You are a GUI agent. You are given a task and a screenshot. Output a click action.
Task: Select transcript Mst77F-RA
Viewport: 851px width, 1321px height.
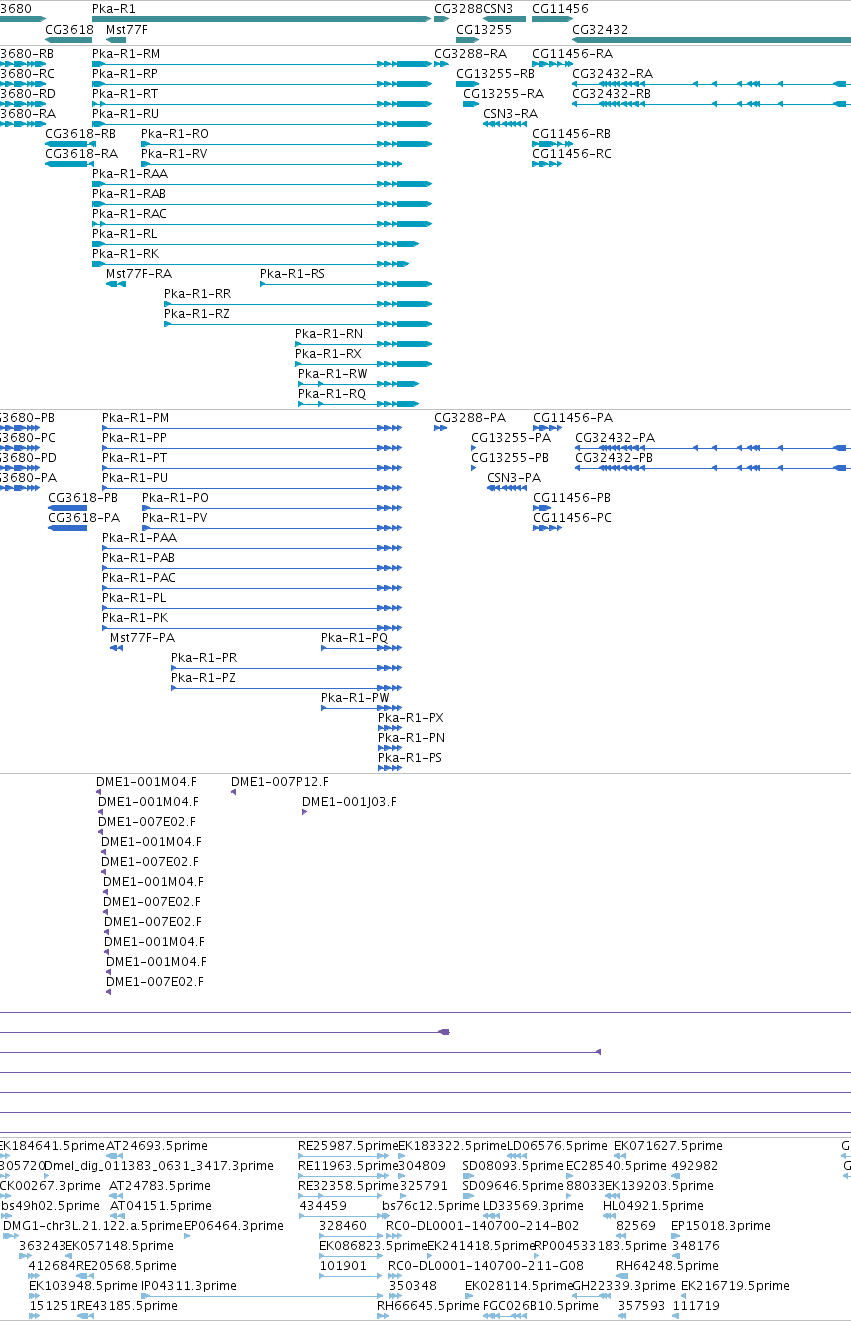pyautogui.click(x=139, y=274)
